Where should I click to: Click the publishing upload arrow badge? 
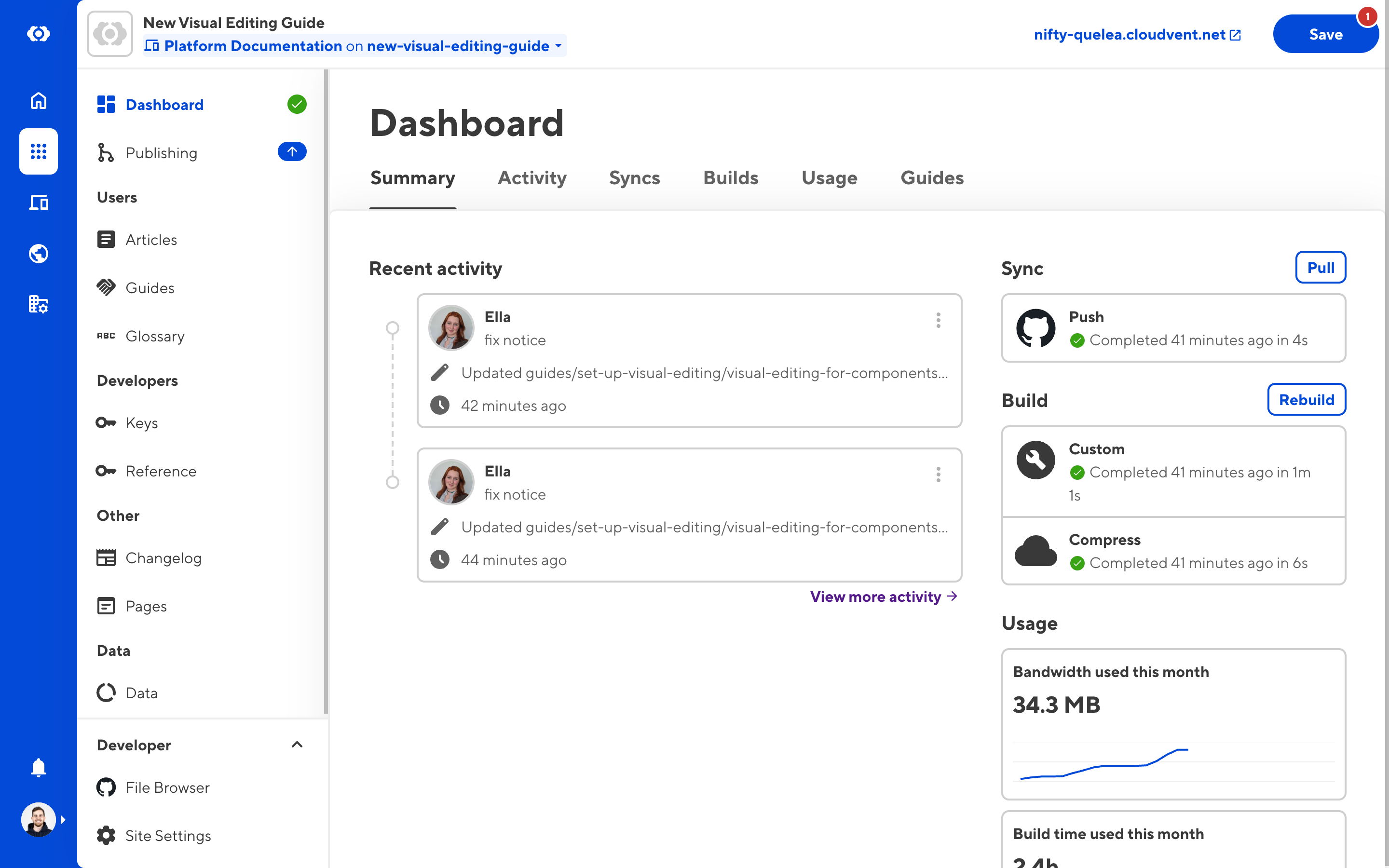click(x=292, y=152)
